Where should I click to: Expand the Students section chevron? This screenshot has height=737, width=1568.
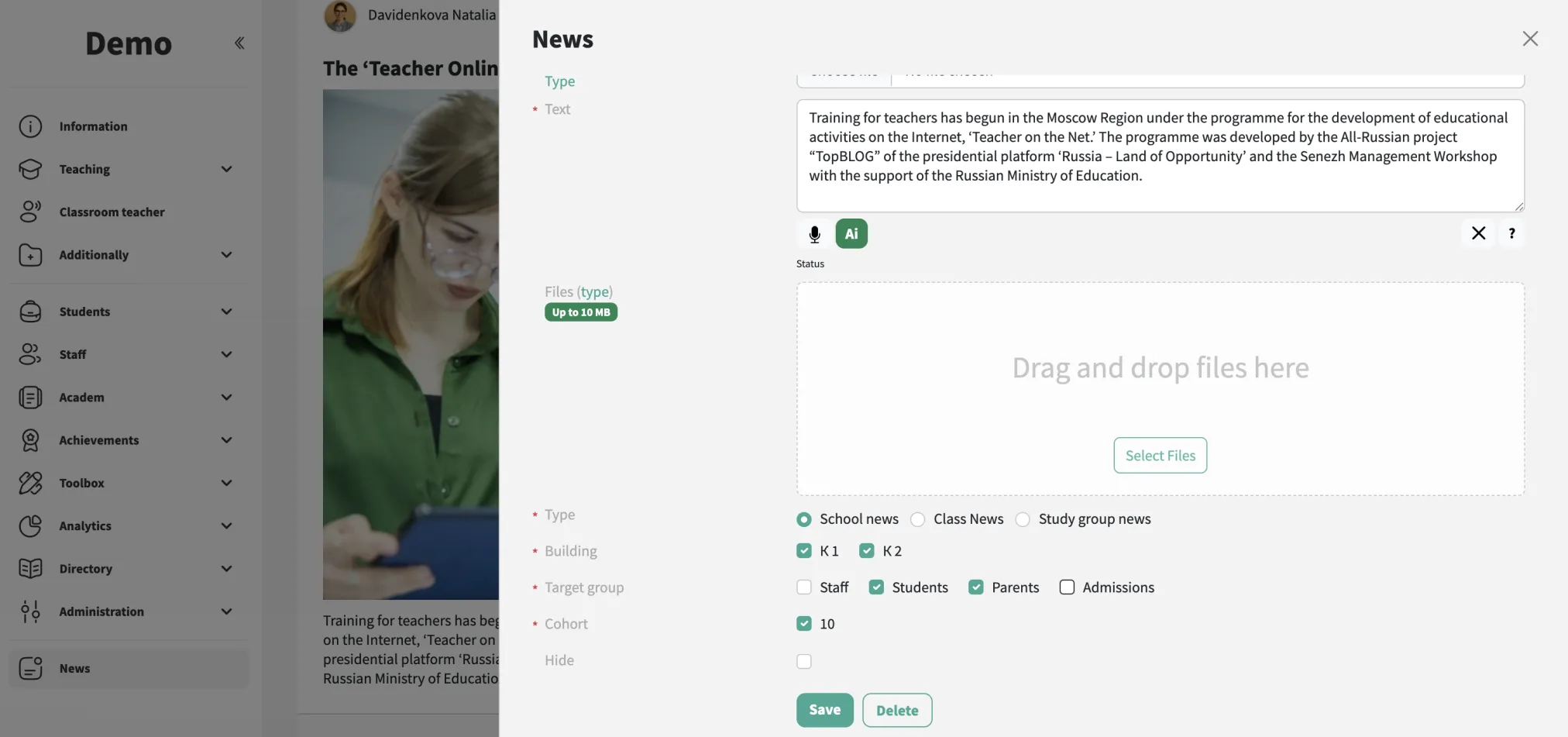coord(226,312)
